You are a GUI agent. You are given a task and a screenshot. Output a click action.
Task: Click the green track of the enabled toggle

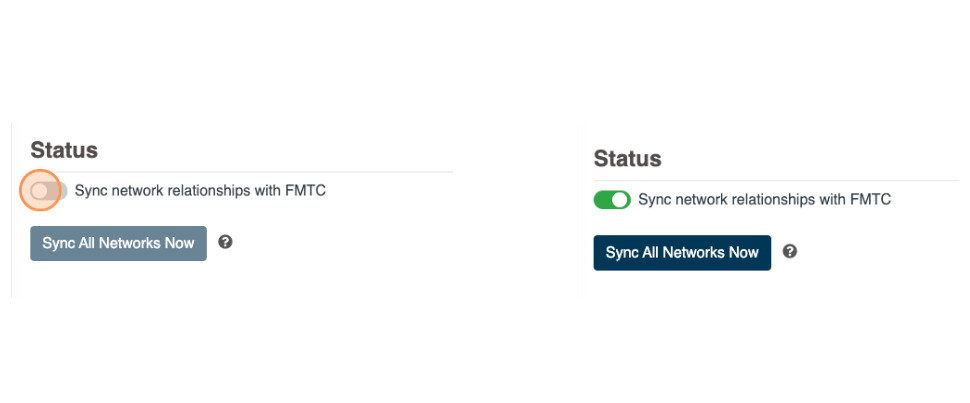click(x=602, y=200)
